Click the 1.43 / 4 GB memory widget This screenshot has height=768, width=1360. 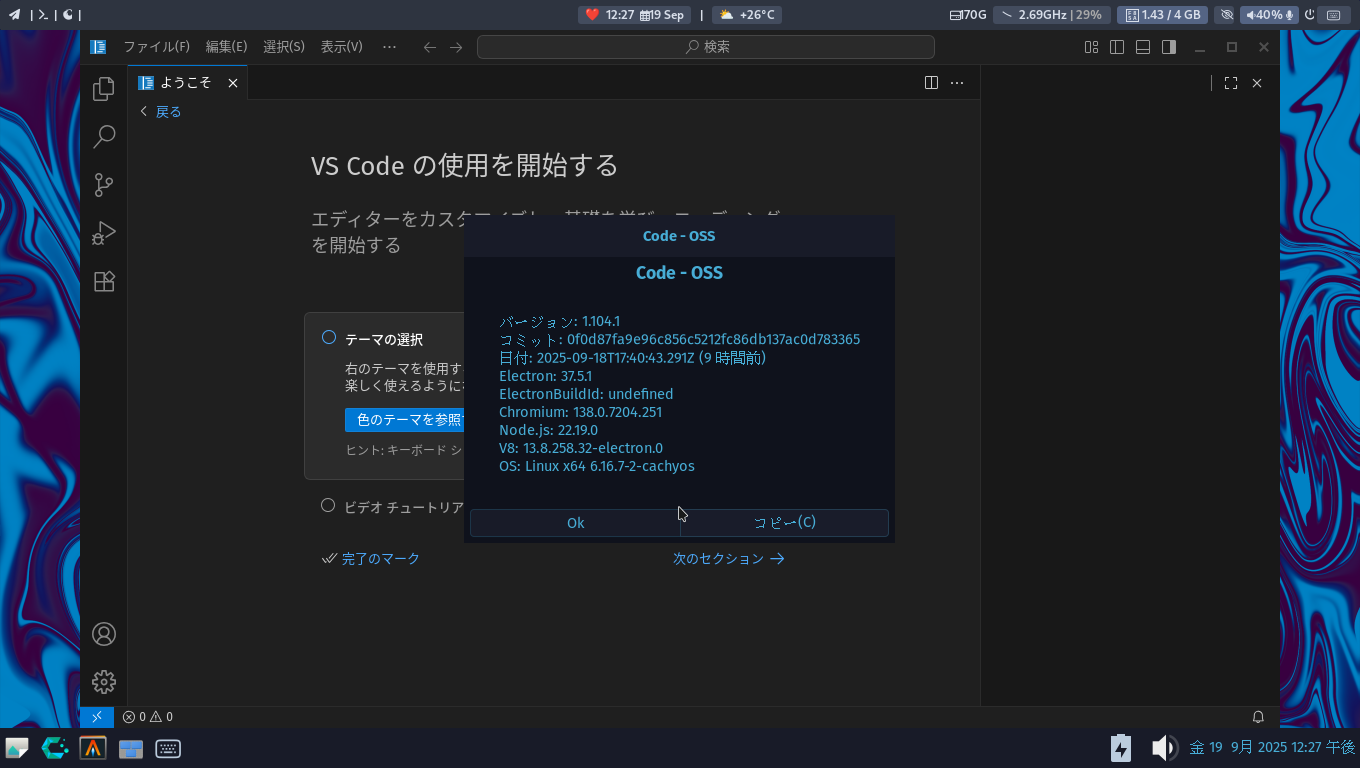coord(1162,15)
